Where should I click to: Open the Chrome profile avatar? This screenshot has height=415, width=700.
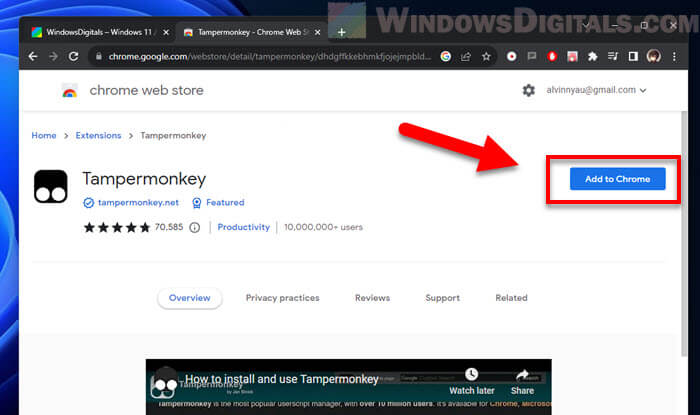pos(654,56)
